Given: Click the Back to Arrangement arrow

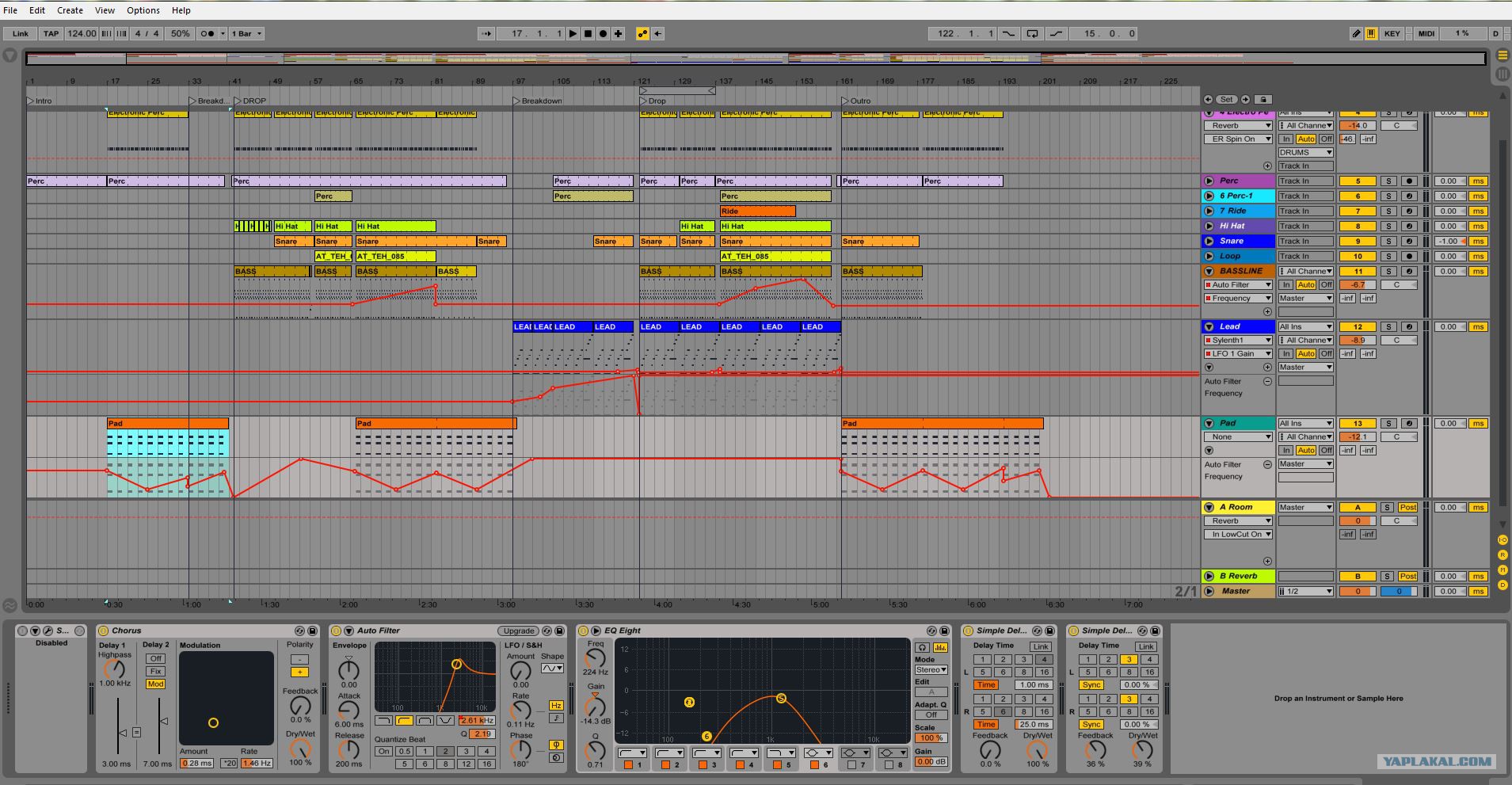Looking at the screenshot, I should click(x=658, y=33).
